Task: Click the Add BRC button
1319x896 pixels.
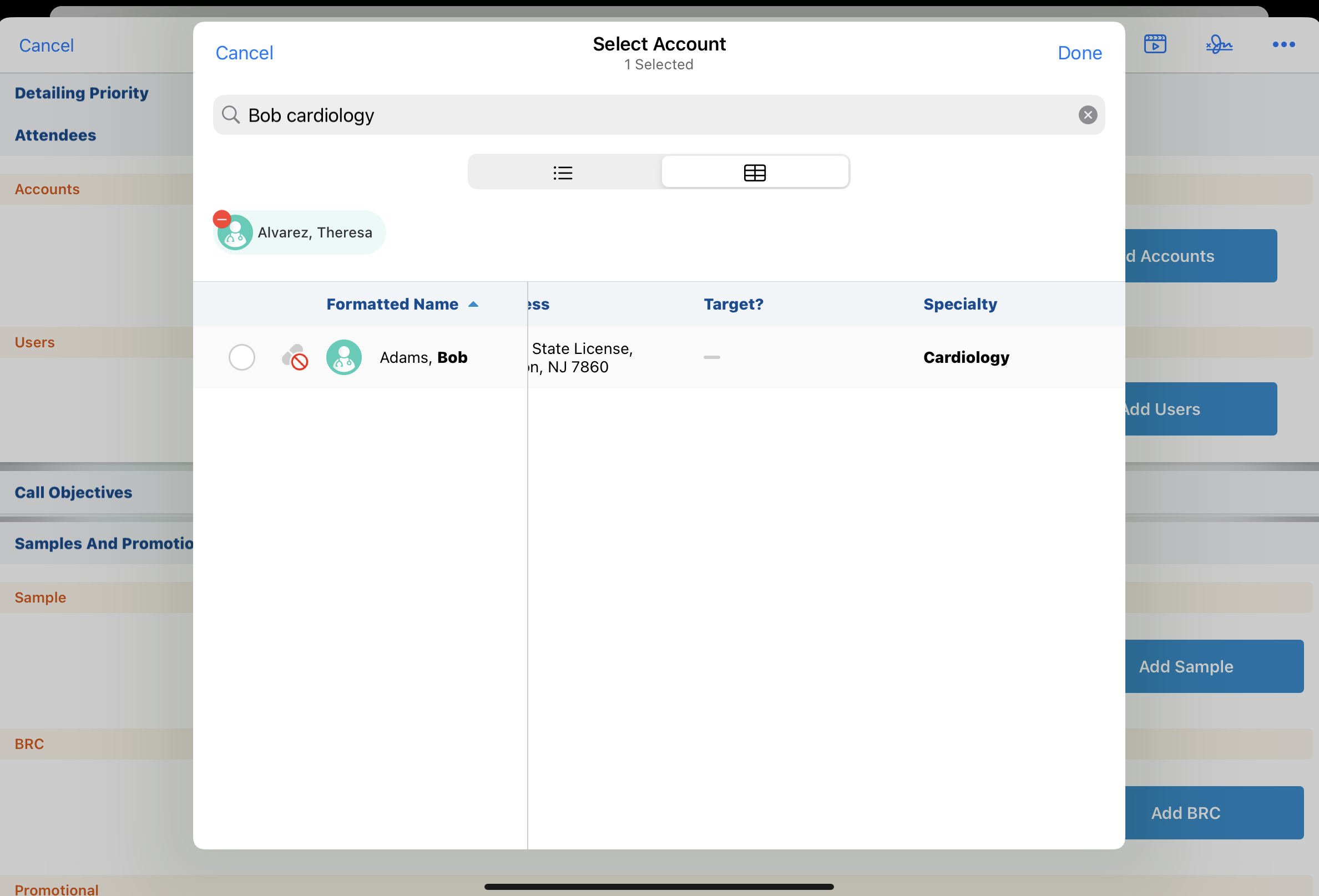Action: click(x=1213, y=813)
